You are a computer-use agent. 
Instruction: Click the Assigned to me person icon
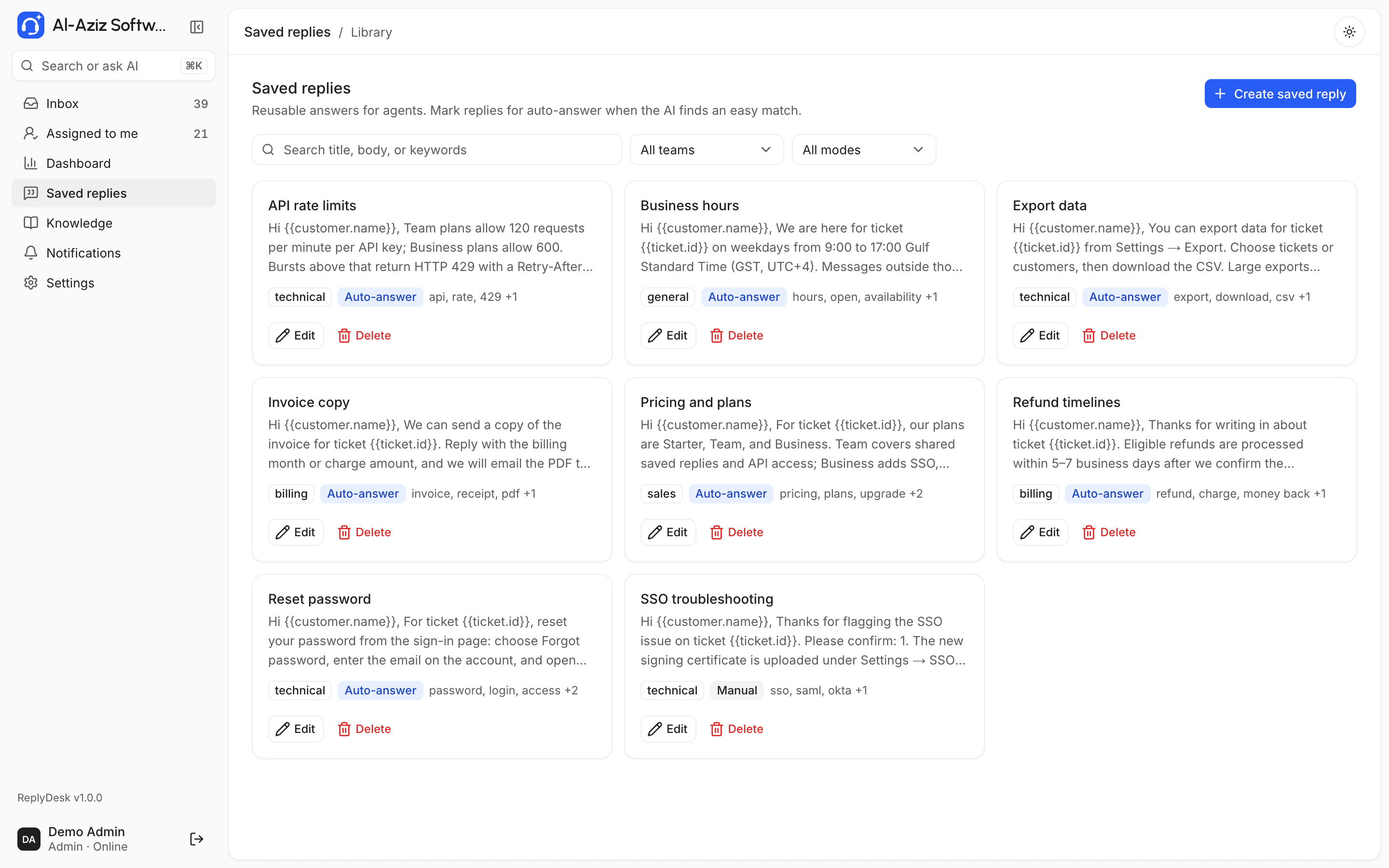coord(31,133)
